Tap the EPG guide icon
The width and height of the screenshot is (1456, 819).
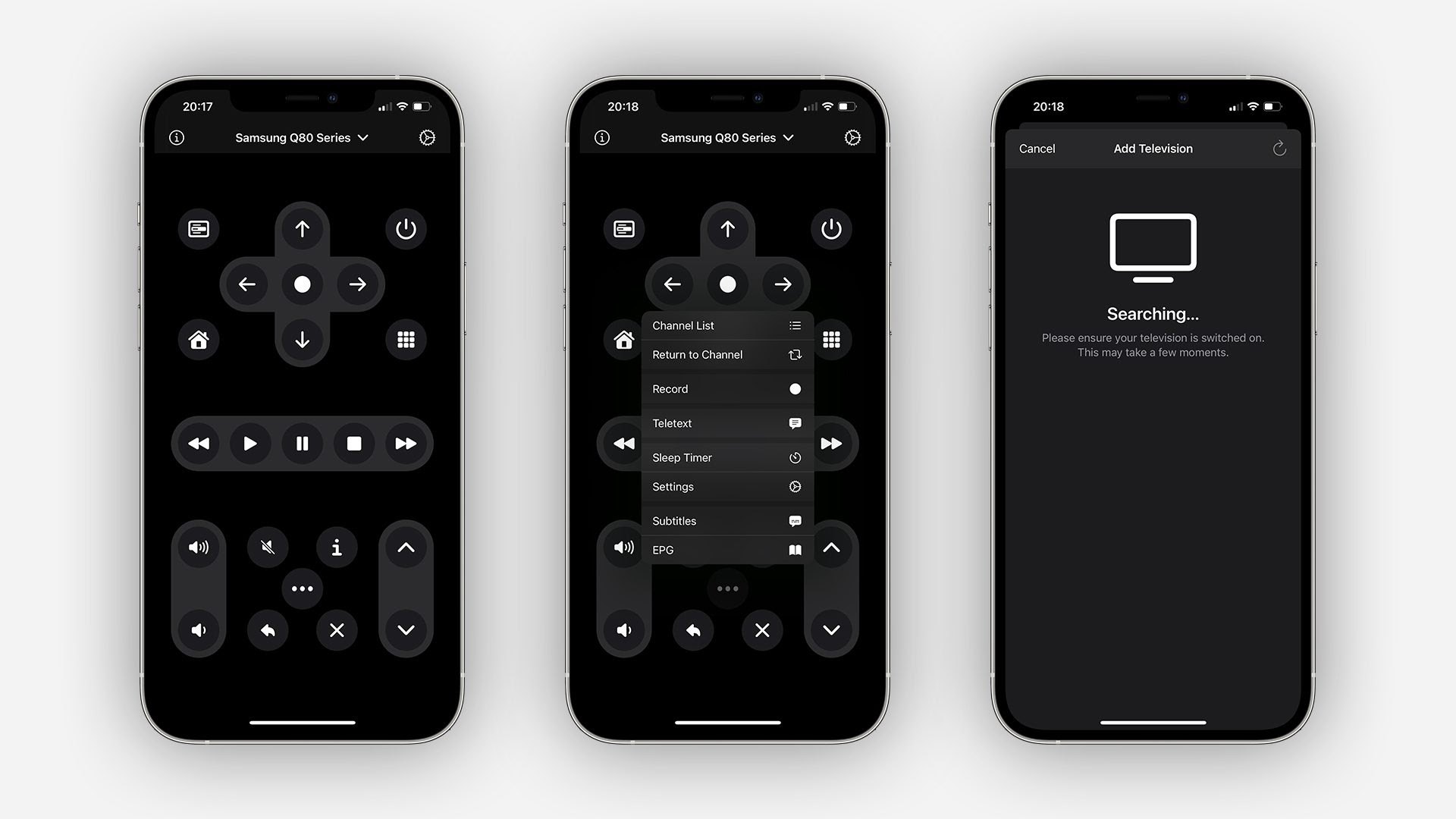point(794,549)
